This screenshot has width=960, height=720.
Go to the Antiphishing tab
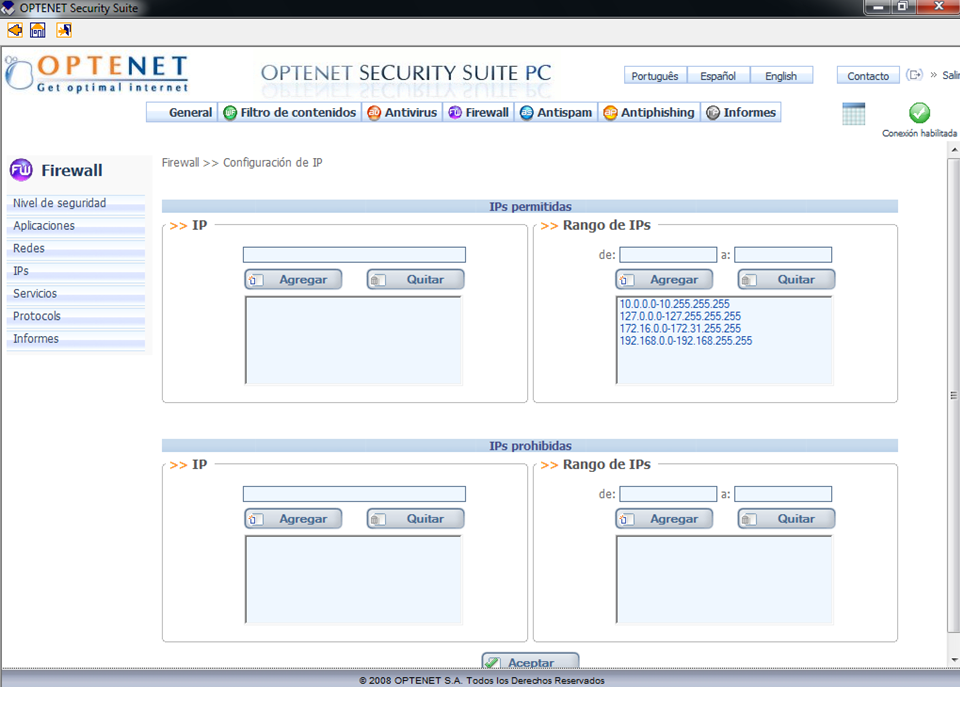(x=648, y=113)
